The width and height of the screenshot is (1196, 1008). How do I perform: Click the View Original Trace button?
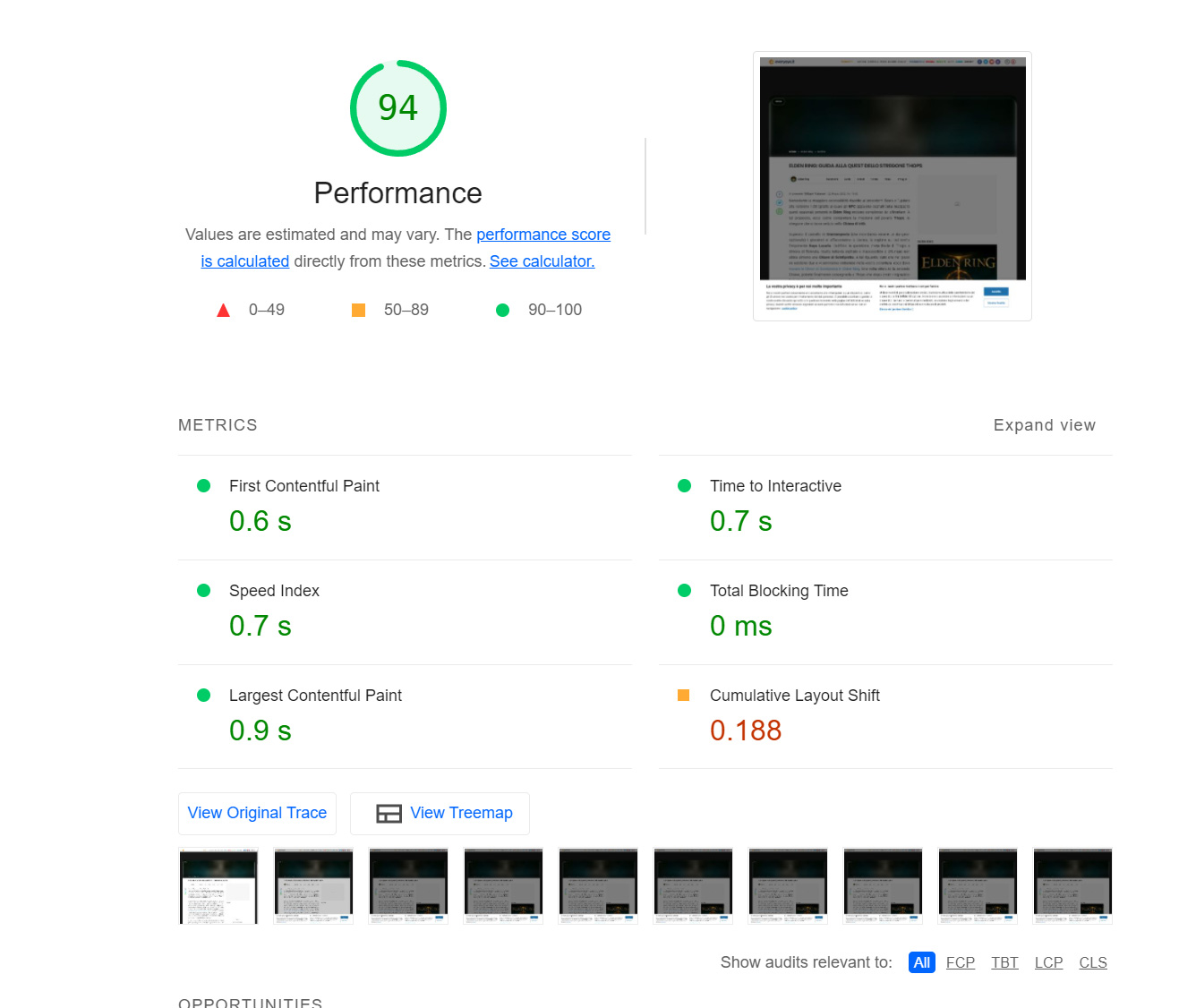pos(257,813)
